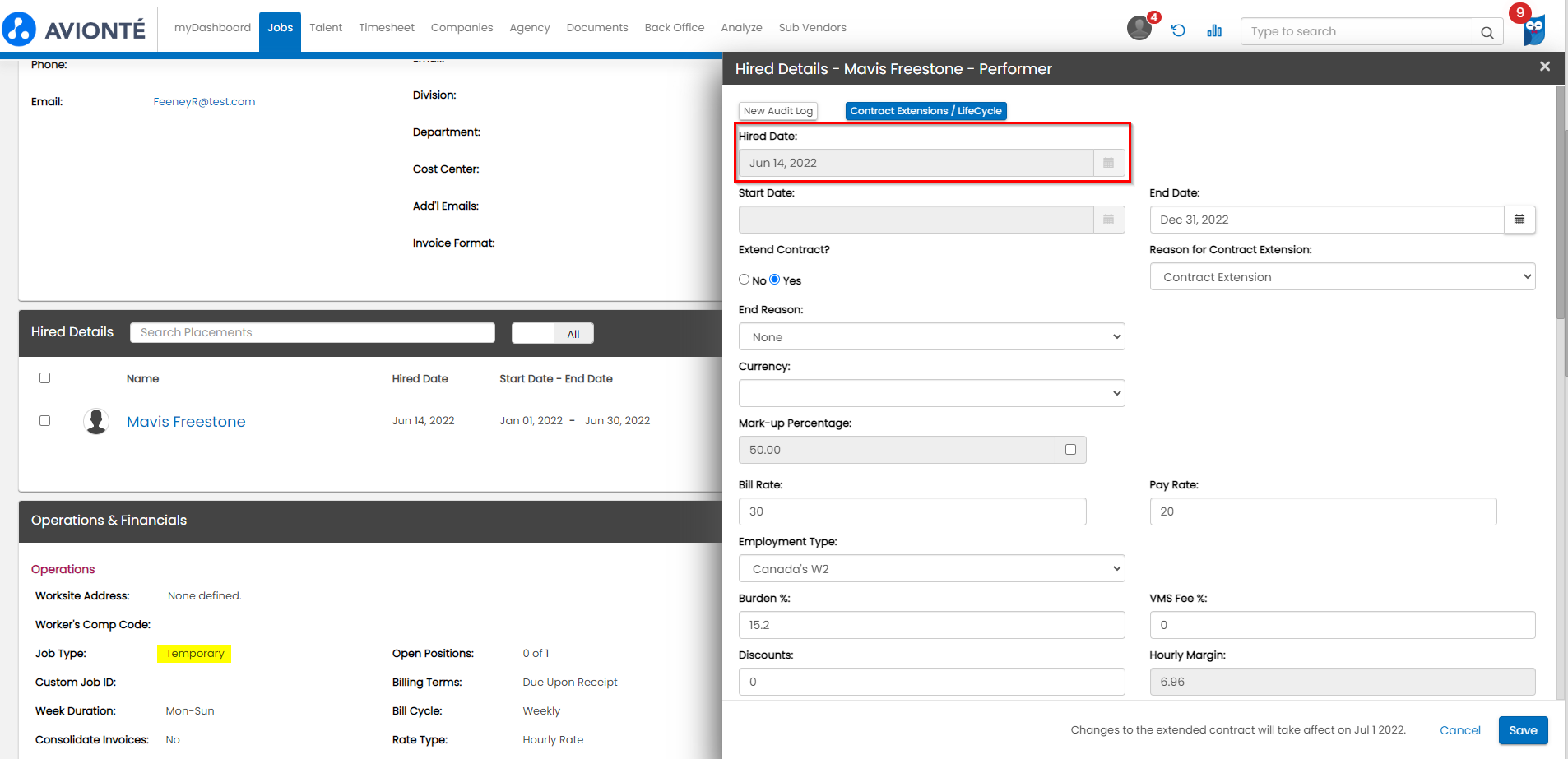
Task: Click the Search Placements field
Action: coord(313,332)
